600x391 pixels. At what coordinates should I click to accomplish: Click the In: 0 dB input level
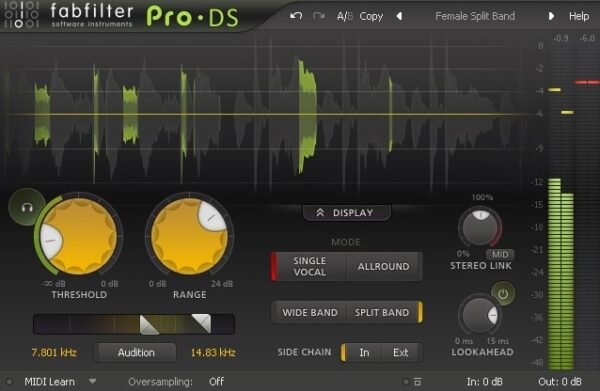tap(484, 381)
